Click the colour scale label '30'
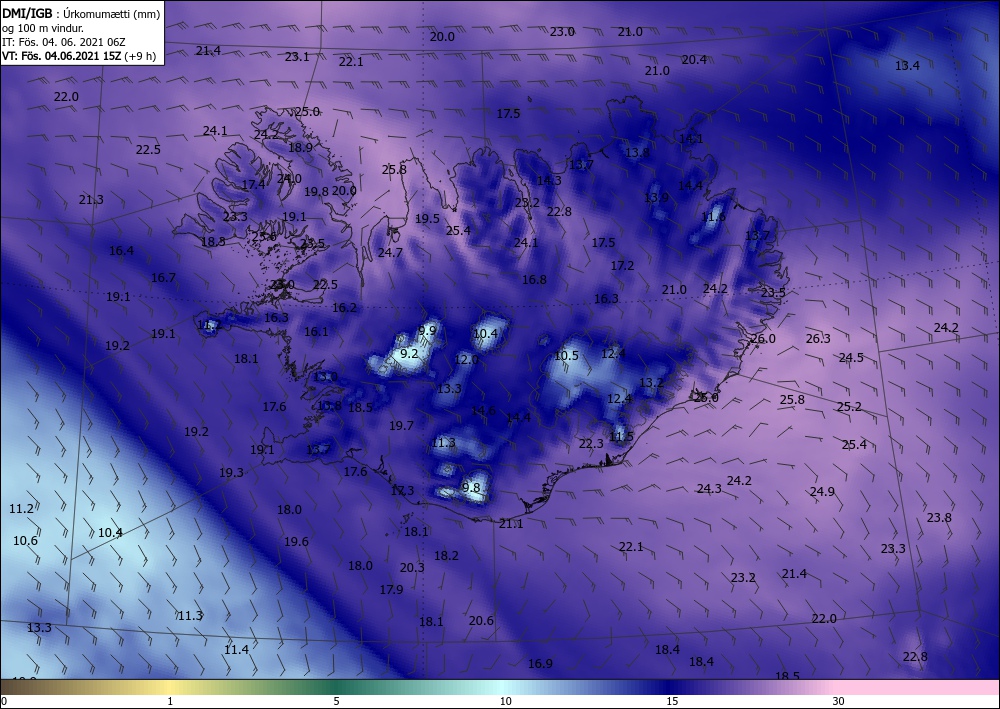This screenshot has height=709, width=1000. coord(838,701)
